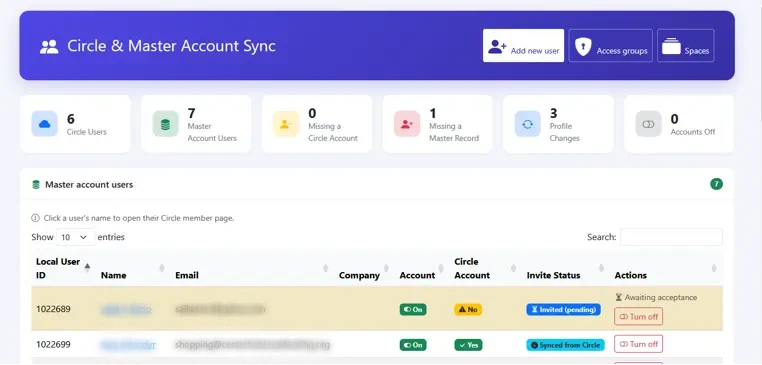The height and width of the screenshot is (365, 762).
Task: Click the Profile Changes card label
Action: click(x=565, y=132)
